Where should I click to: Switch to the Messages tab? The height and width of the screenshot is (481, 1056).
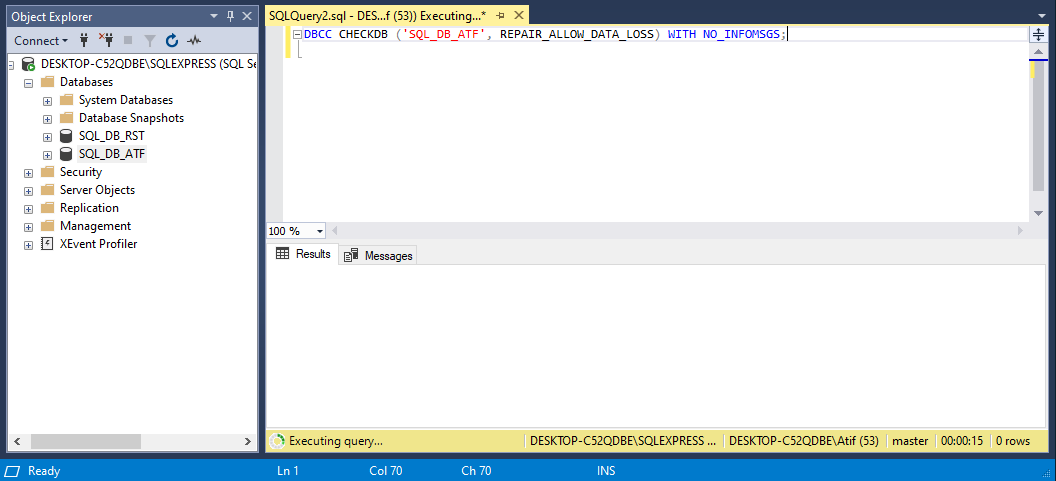(x=378, y=255)
